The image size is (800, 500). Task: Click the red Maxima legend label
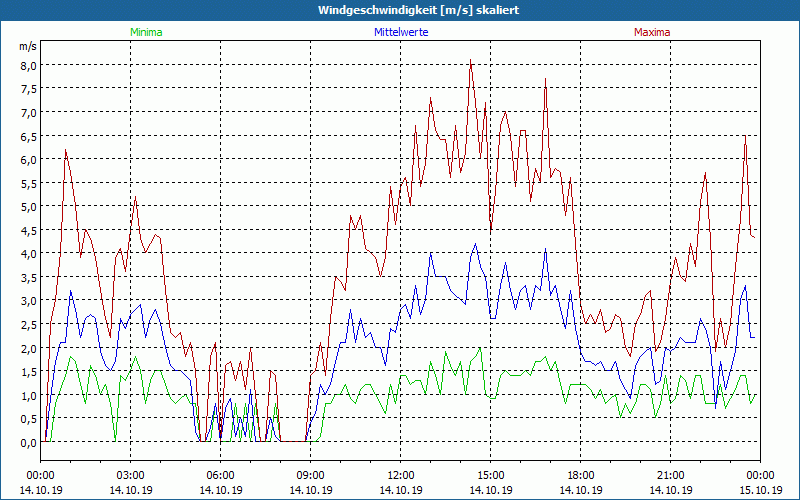click(652, 32)
